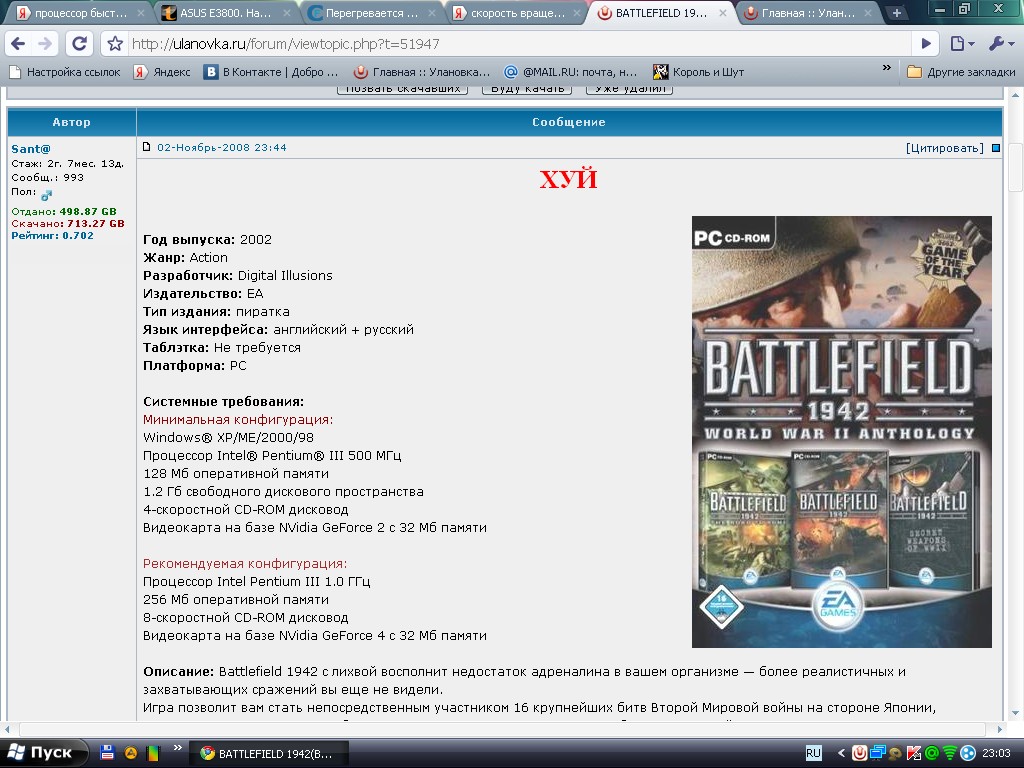1024x768 pixels.
Task: Close the 'Главная :: Улан…' tab
Action: [868, 13]
